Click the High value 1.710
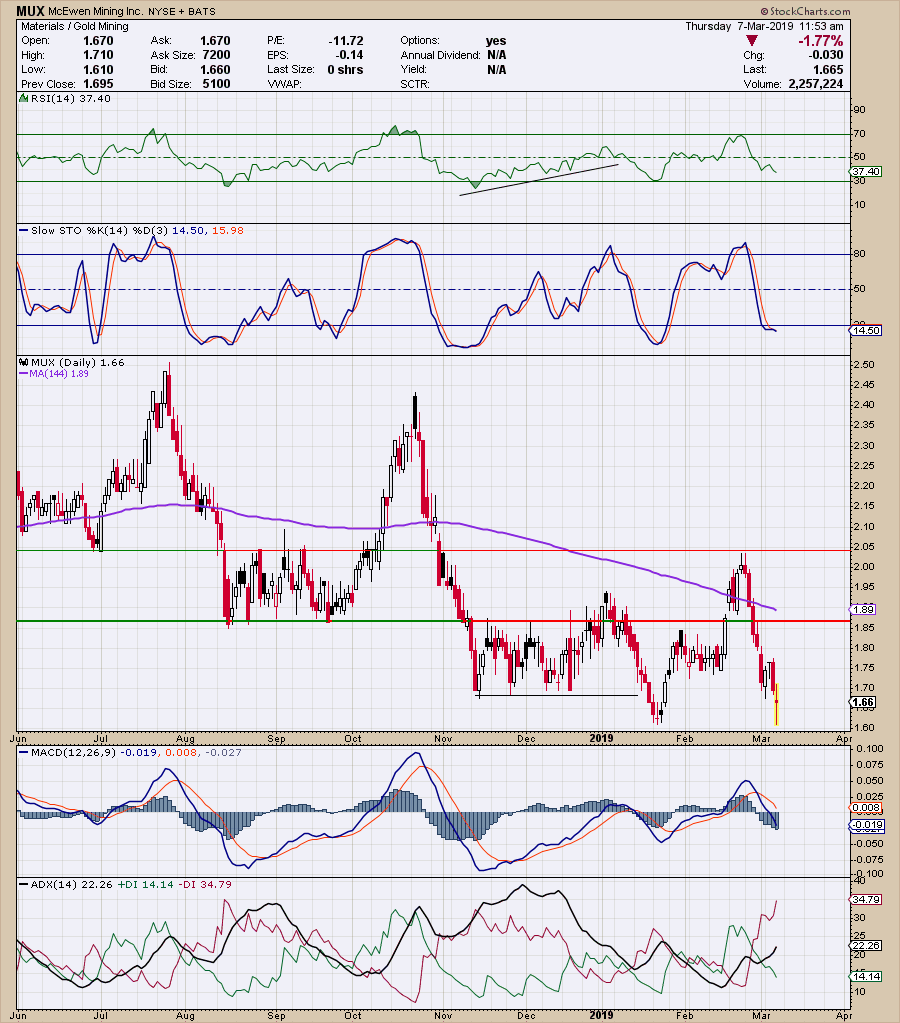The width and height of the screenshot is (900, 1023). coord(98,55)
